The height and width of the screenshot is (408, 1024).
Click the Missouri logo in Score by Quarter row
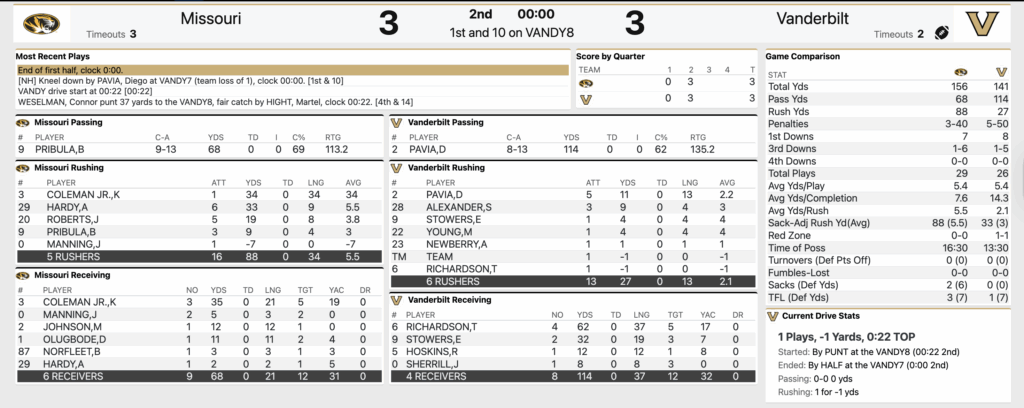tap(586, 84)
